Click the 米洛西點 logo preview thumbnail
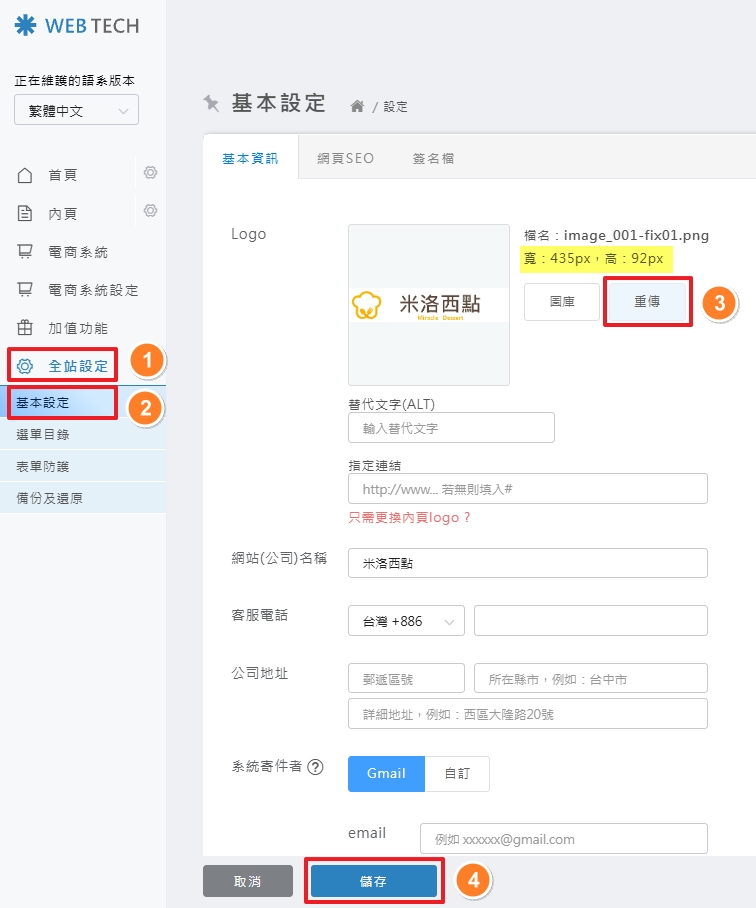 click(x=428, y=305)
